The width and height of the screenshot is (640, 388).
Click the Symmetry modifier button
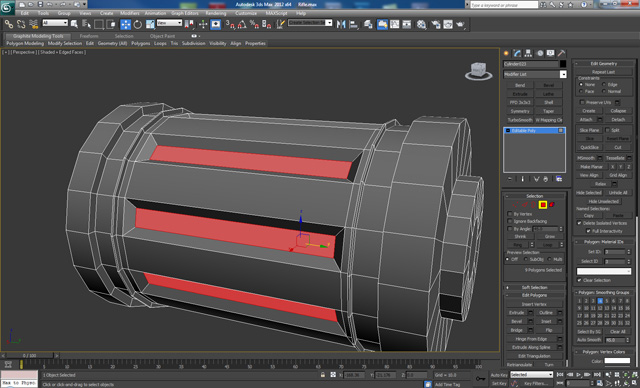click(520, 111)
